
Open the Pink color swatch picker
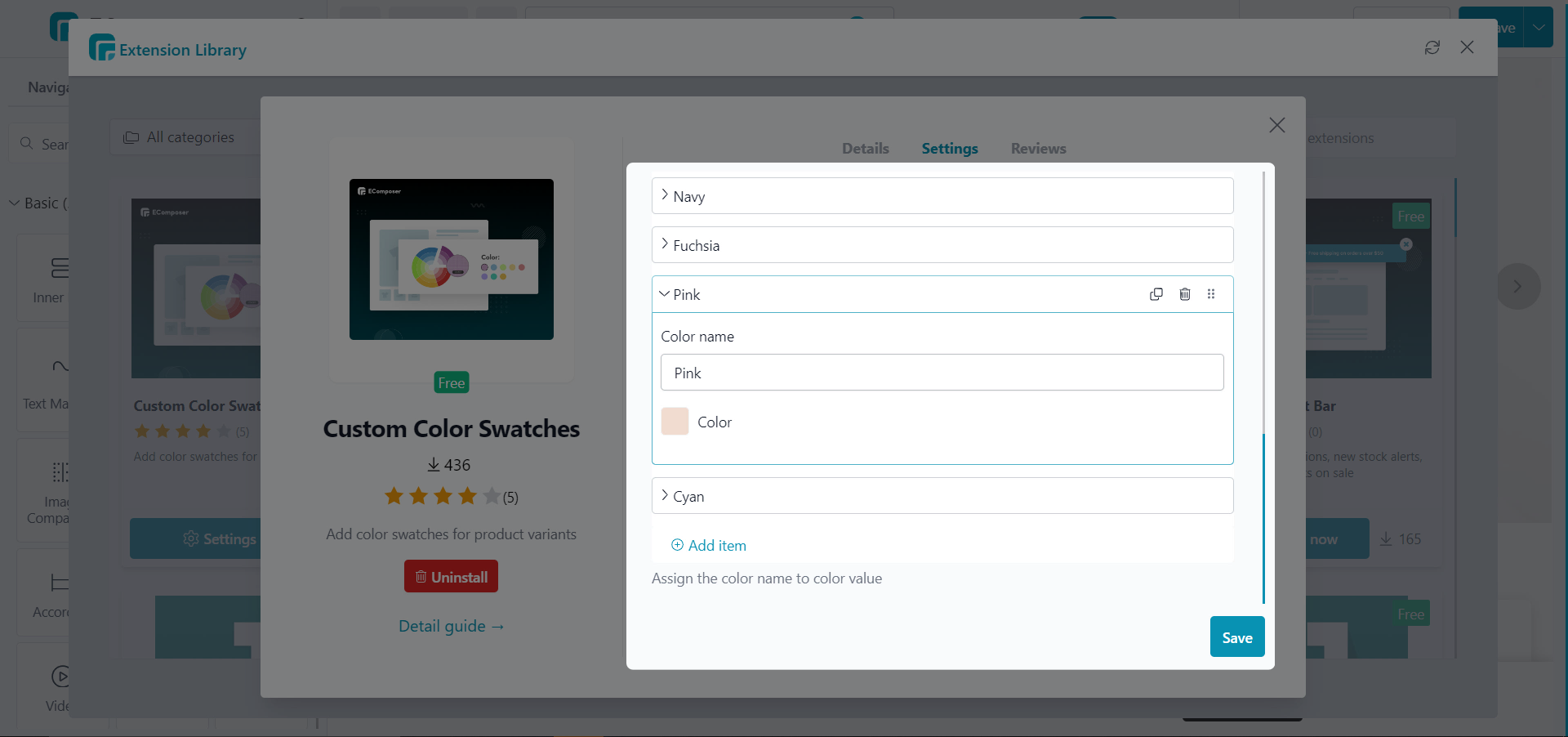[675, 422]
